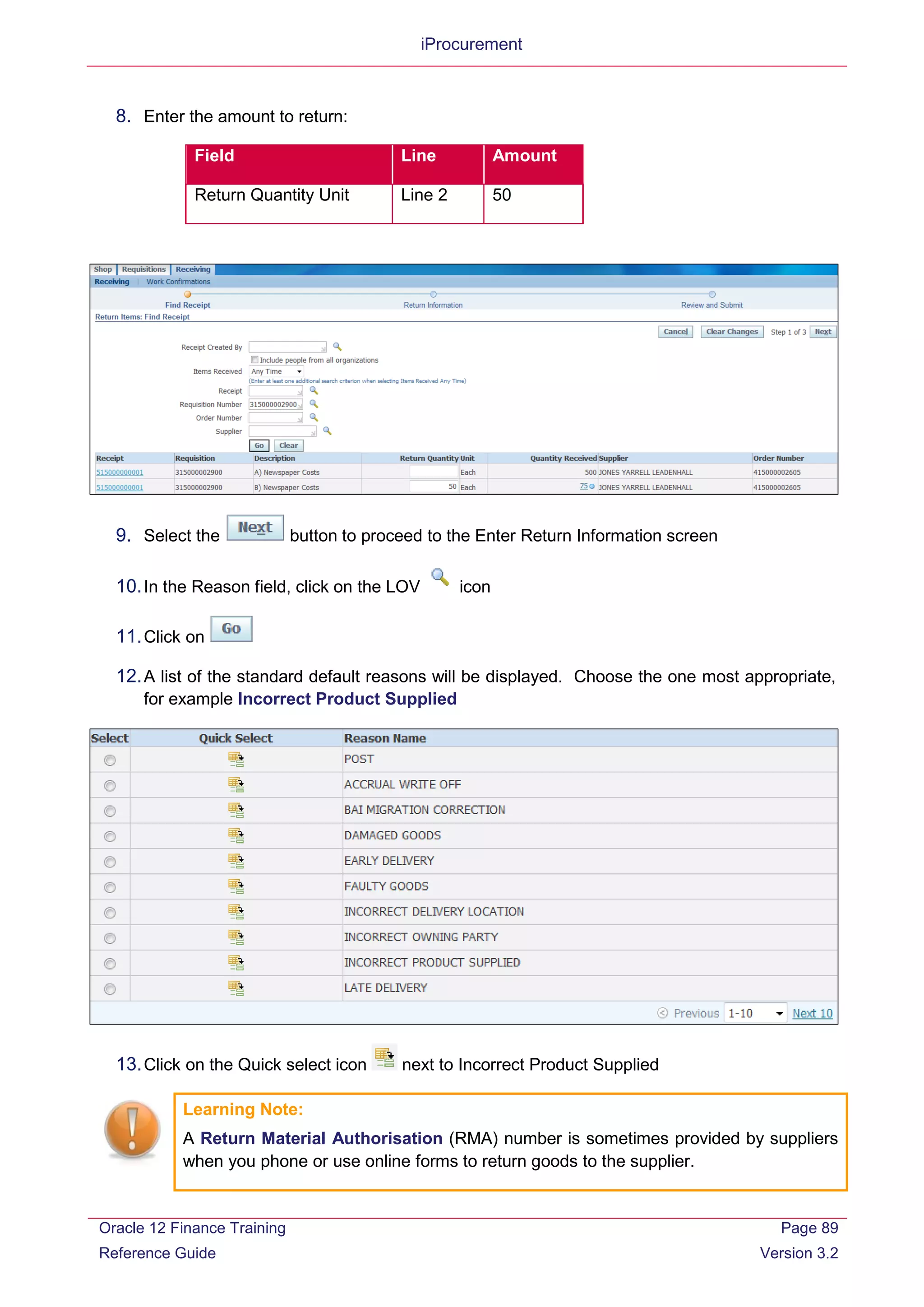Open the Order Number search magnifier

pyautogui.click(x=314, y=417)
